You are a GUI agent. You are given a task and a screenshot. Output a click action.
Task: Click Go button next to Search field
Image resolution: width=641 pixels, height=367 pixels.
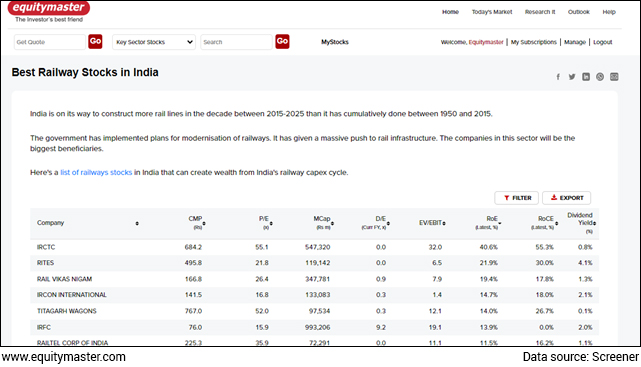282,41
